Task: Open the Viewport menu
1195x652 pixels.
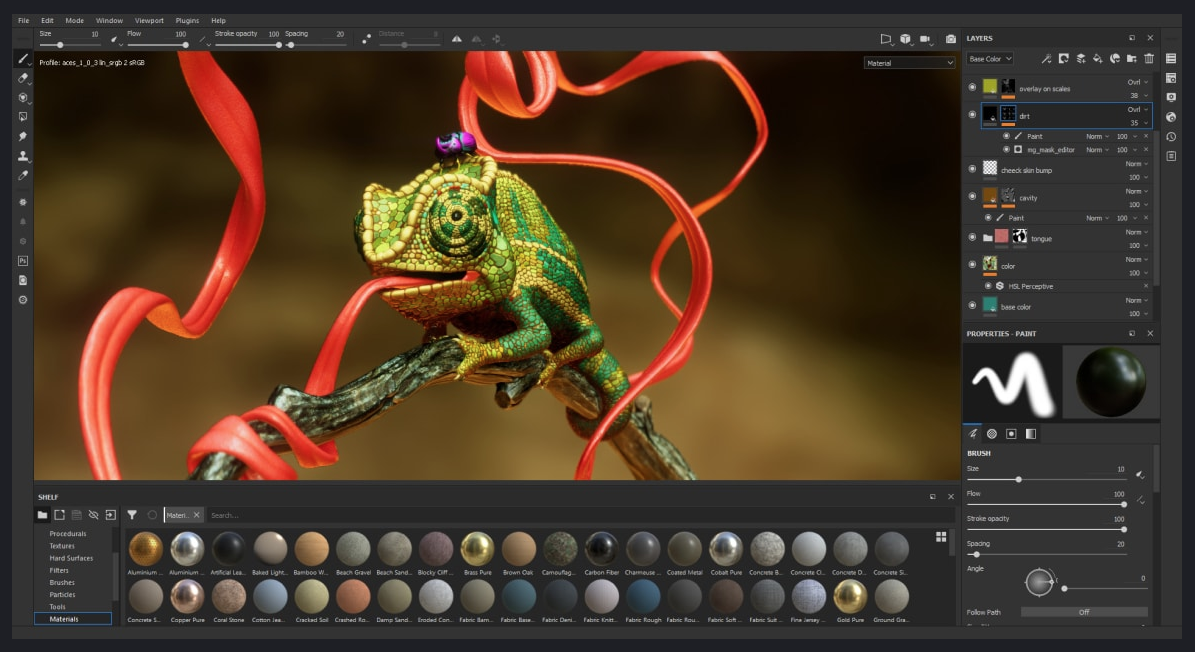Action: pos(149,20)
